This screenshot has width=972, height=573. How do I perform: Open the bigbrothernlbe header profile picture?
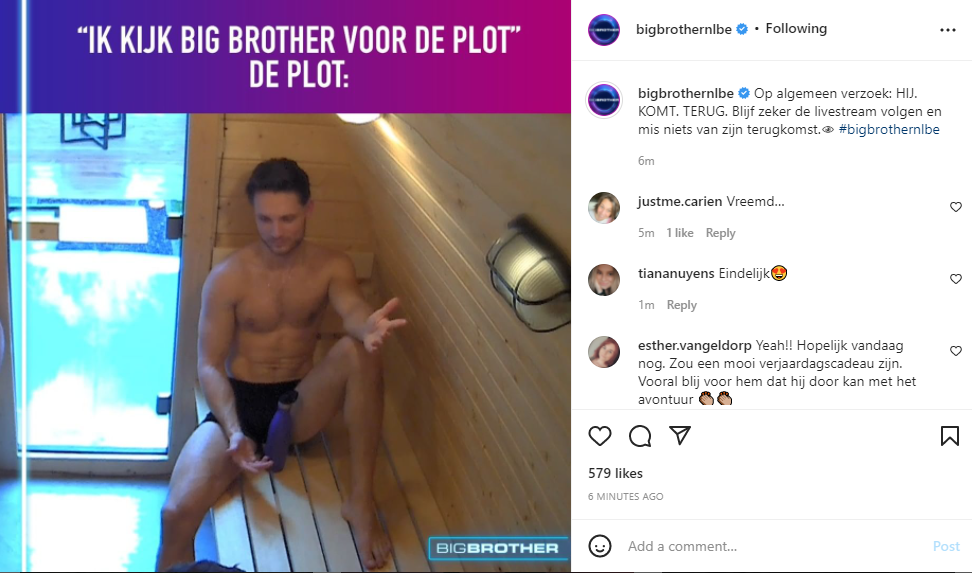tap(604, 30)
